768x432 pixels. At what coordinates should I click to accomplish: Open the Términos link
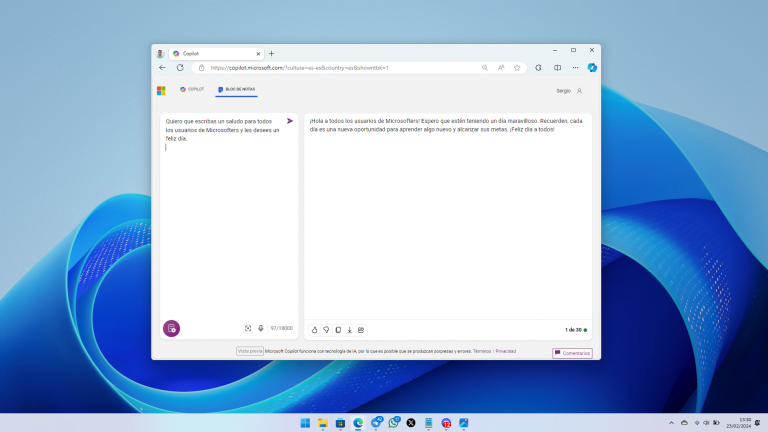pyautogui.click(x=482, y=351)
